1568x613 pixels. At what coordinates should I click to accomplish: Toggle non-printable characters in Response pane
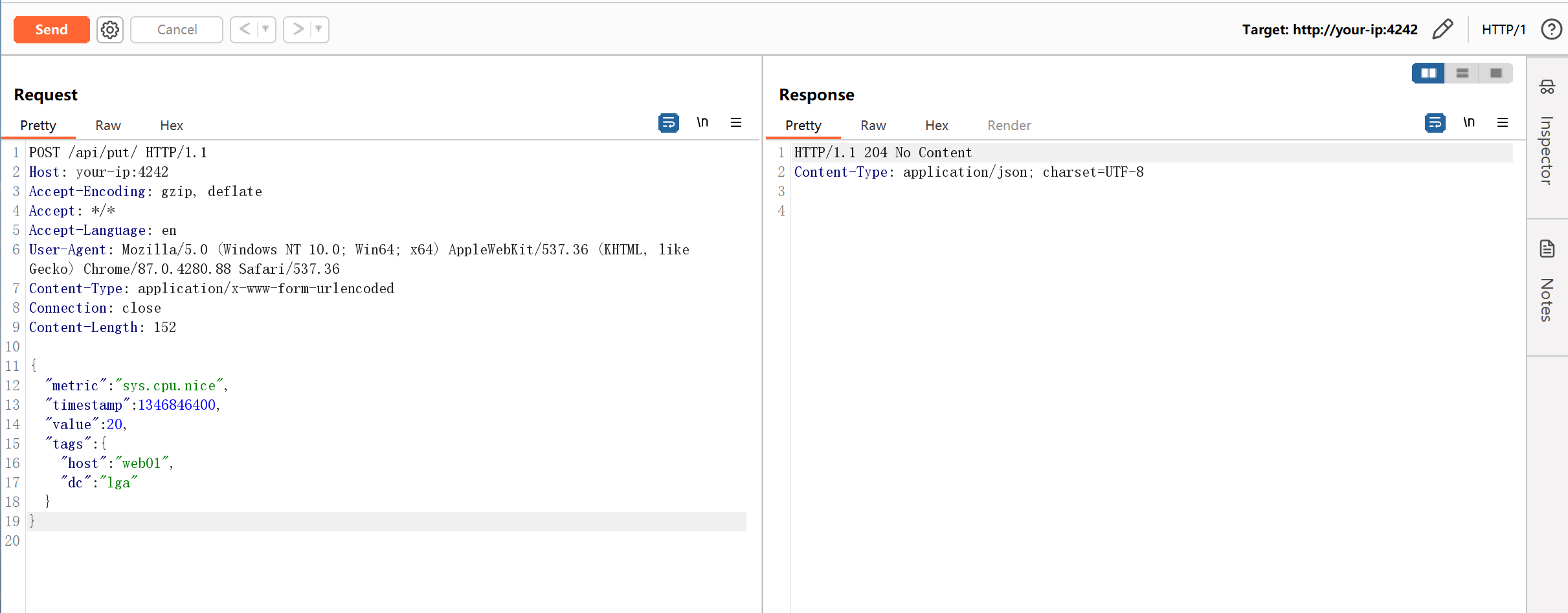point(1469,122)
